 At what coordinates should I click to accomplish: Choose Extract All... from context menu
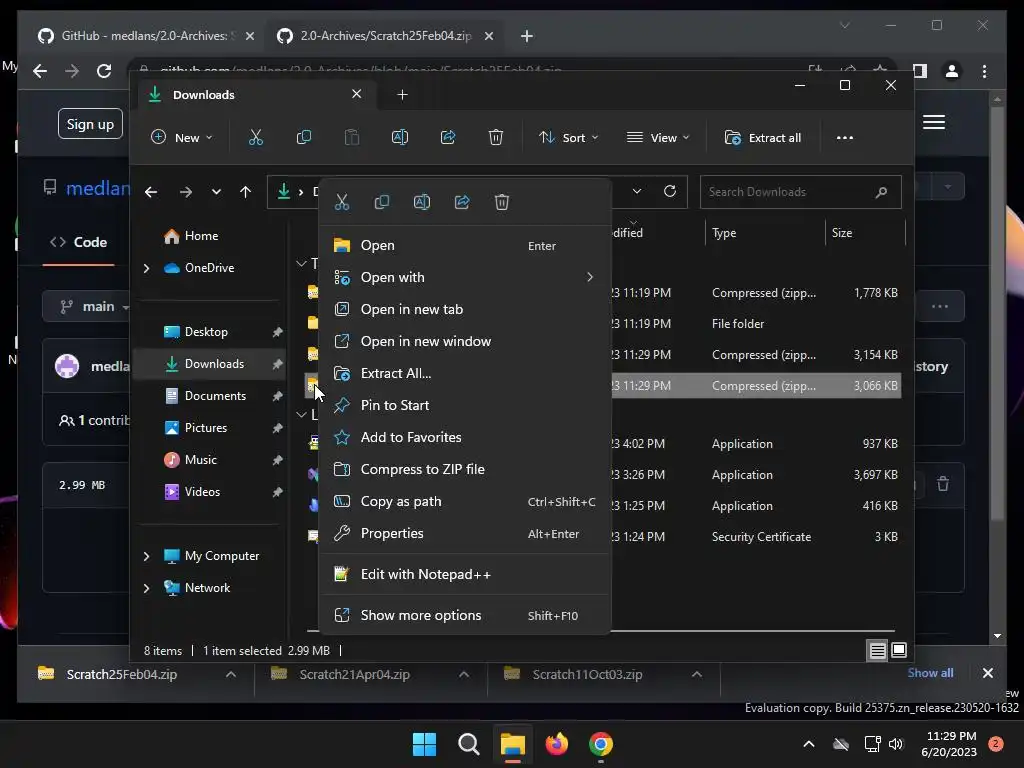(396, 373)
